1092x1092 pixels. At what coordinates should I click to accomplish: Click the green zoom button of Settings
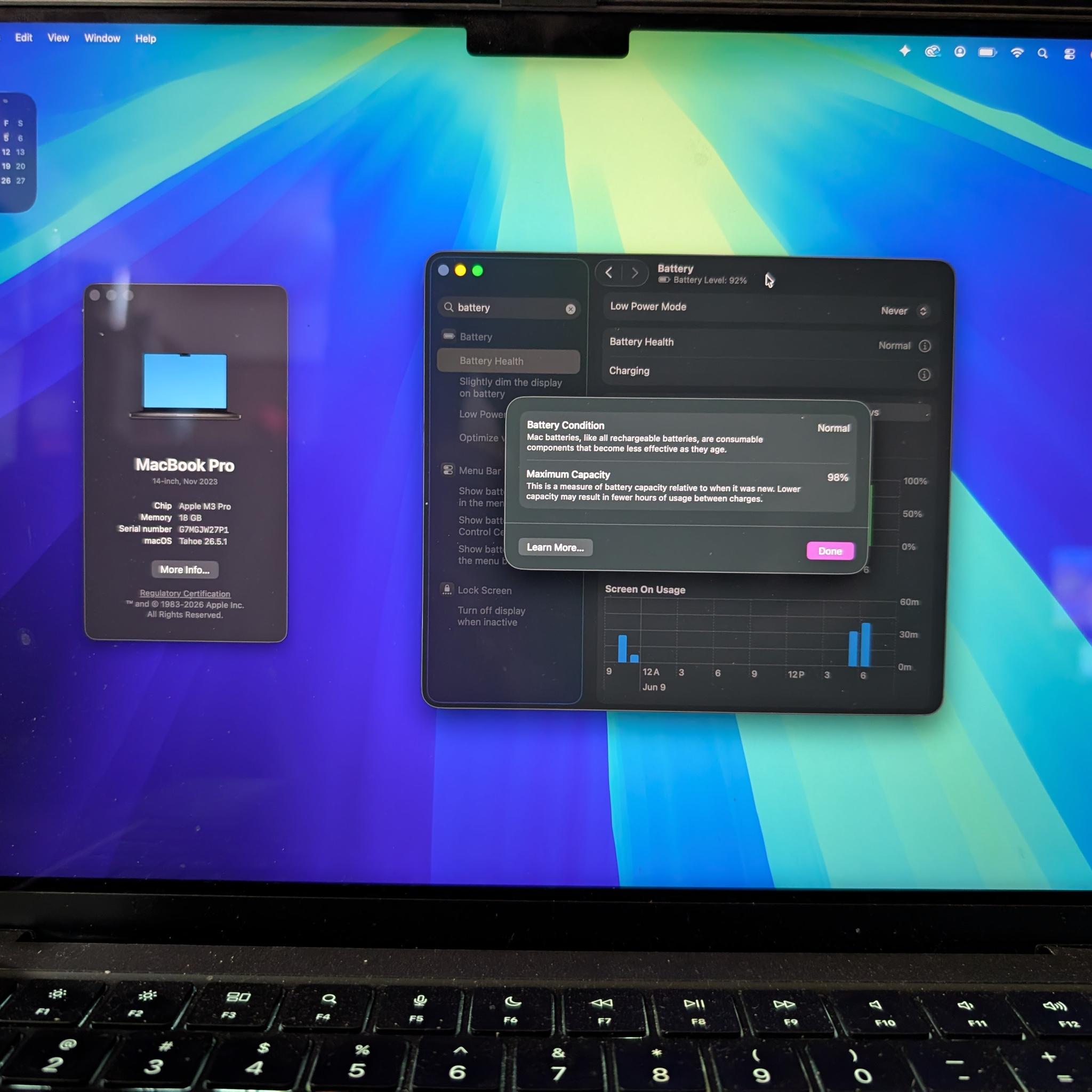(478, 271)
